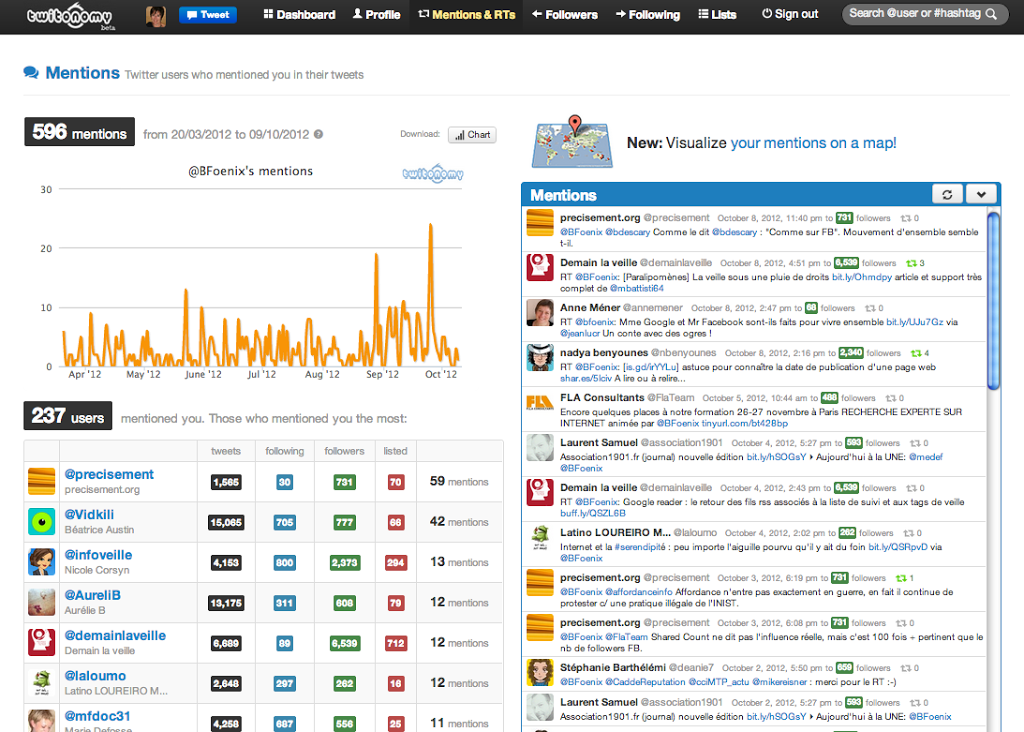Viewport: 1024px width, 732px height.
Task: Click @precisement avatar in users table
Action: coord(42,481)
